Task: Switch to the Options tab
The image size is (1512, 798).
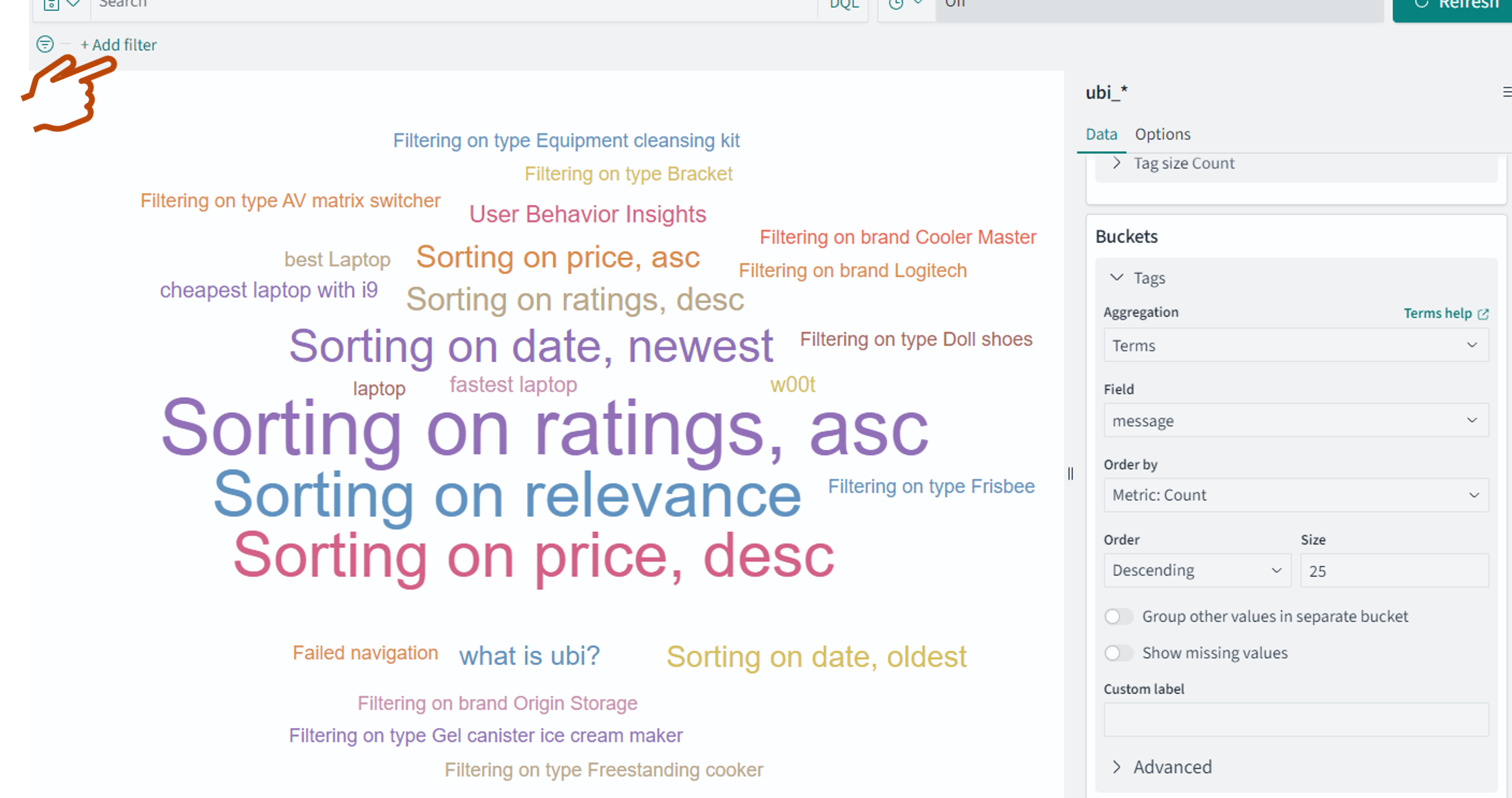Action: coord(1162,134)
